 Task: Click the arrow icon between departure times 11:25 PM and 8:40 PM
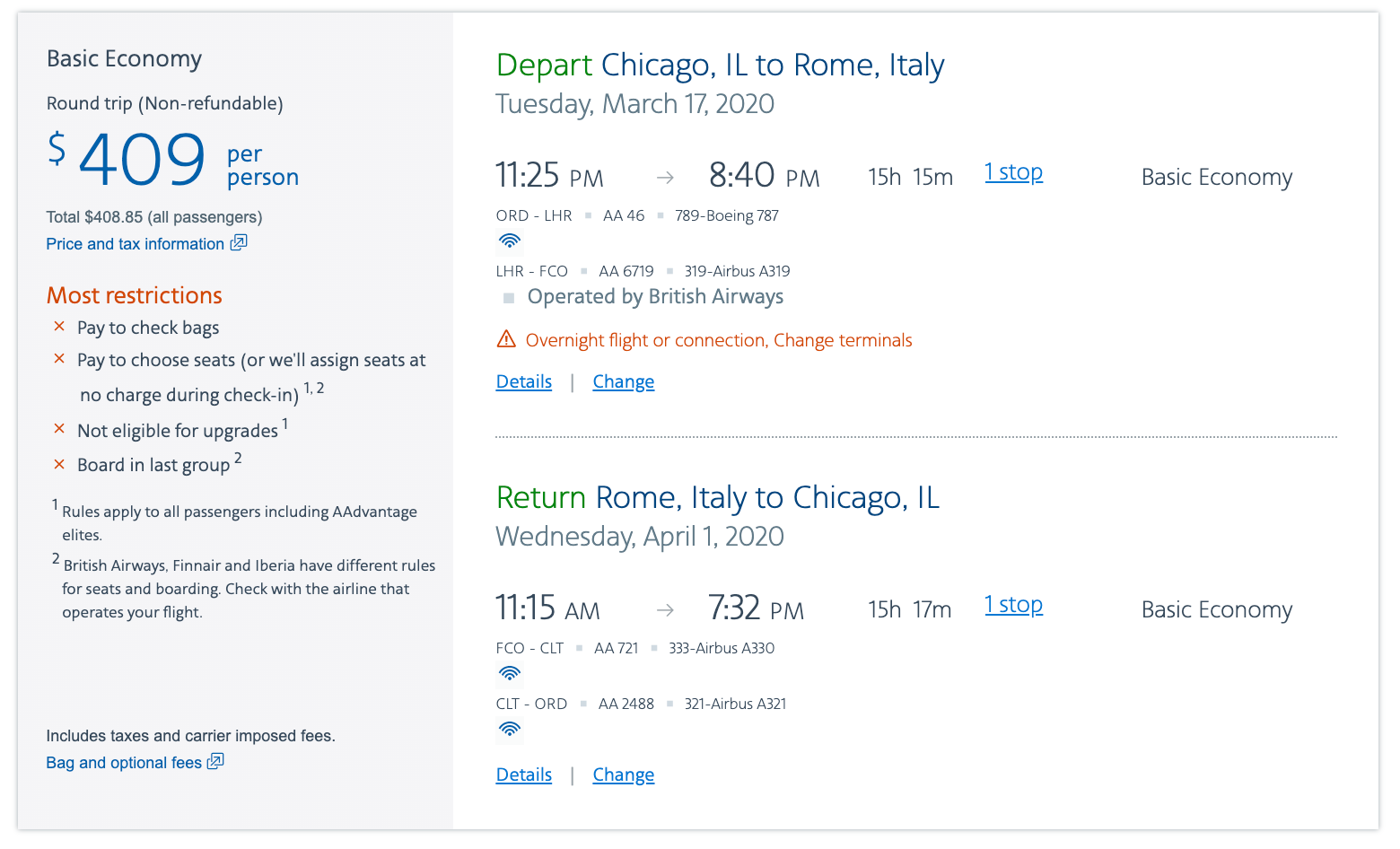(x=665, y=178)
